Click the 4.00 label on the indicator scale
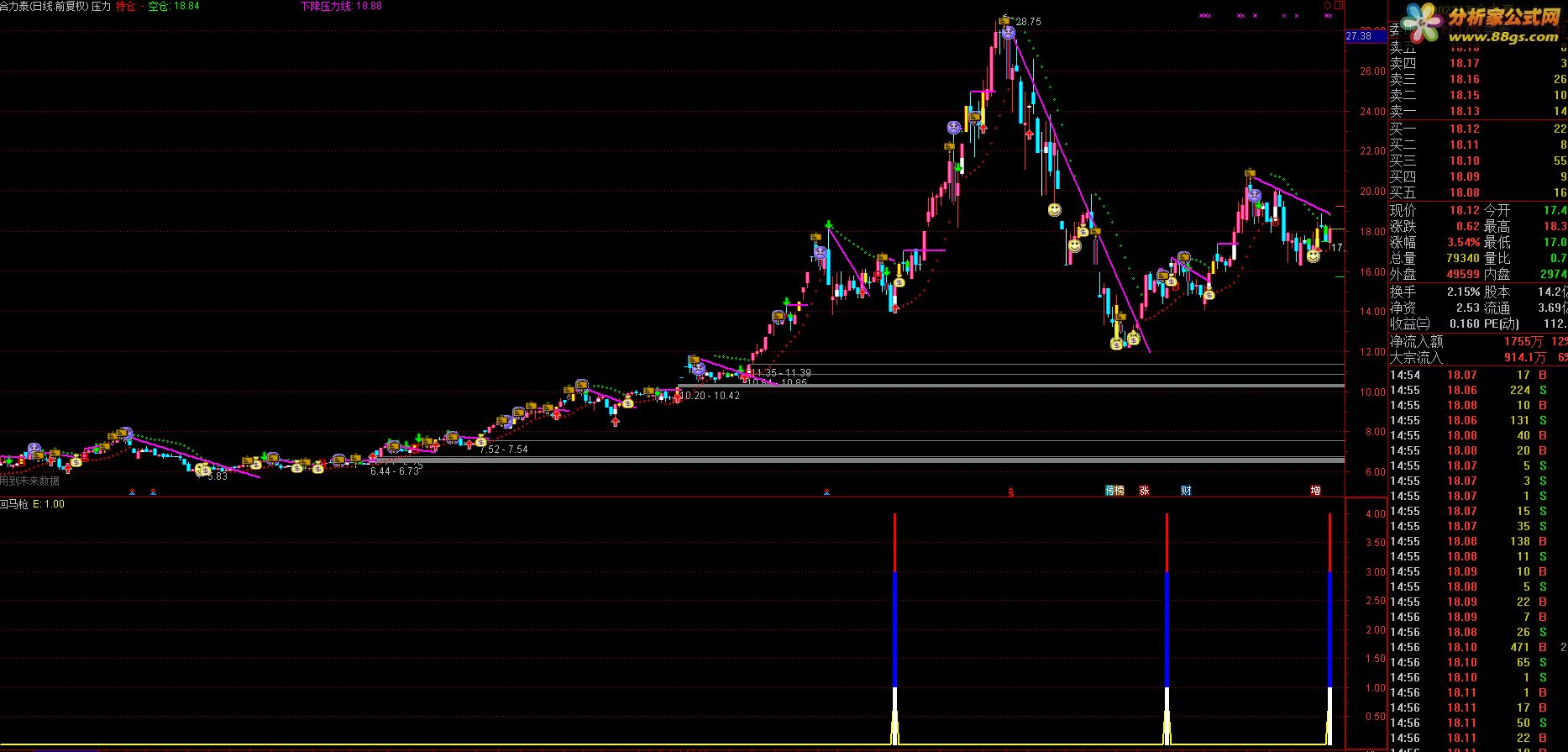Image resolution: width=1568 pixels, height=752 pixels. point(1376,514)
